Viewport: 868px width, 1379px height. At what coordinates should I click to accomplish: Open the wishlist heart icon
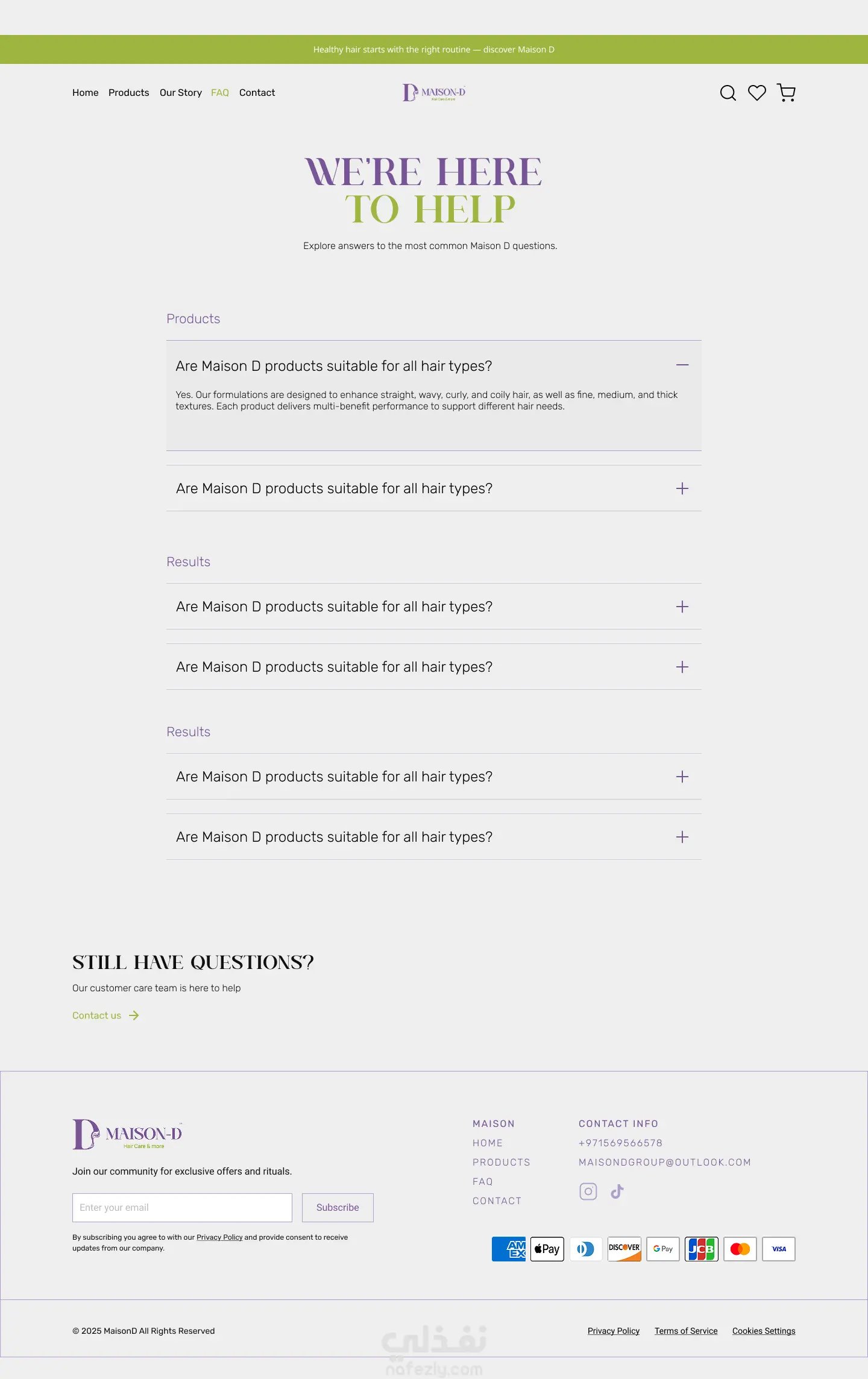pyautogui.click(x=757, y=93)
